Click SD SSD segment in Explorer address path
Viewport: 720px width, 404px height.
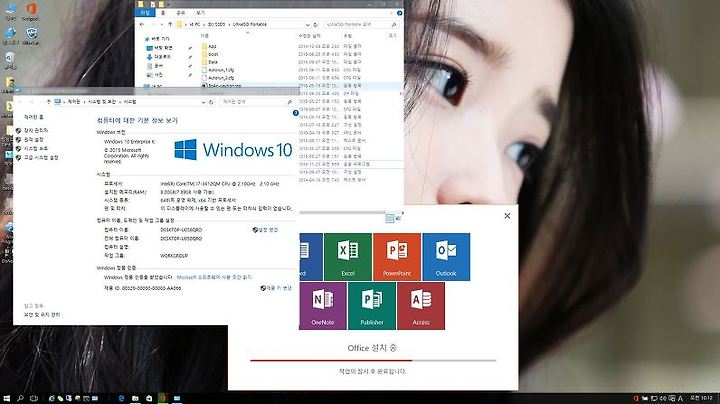[216, 24]
